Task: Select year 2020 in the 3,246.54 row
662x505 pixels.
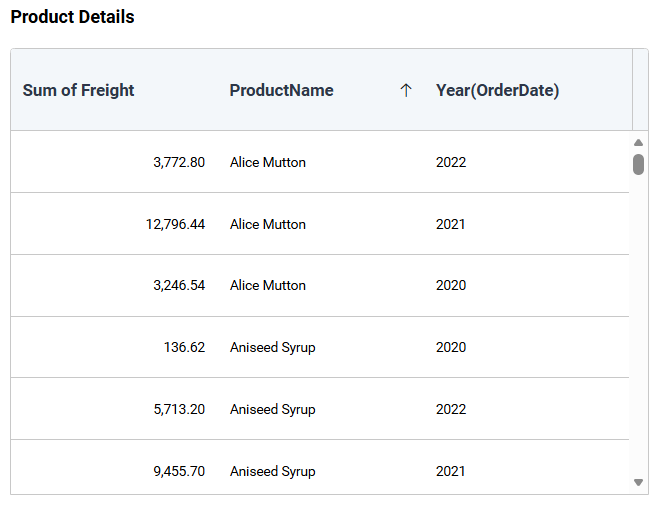Action: [x=451, y=285]
